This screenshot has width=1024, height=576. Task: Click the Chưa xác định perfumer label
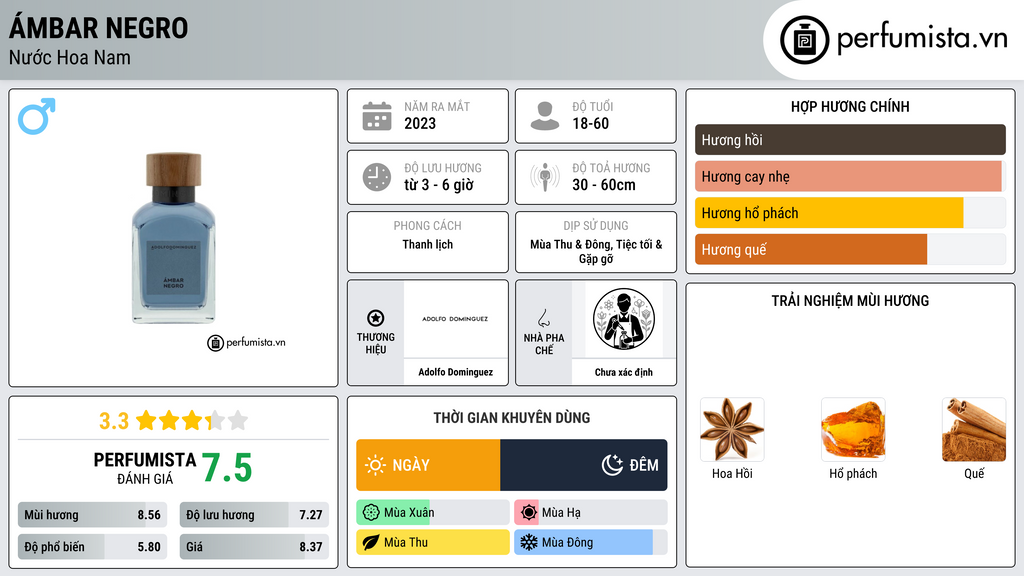pos(624,372)
